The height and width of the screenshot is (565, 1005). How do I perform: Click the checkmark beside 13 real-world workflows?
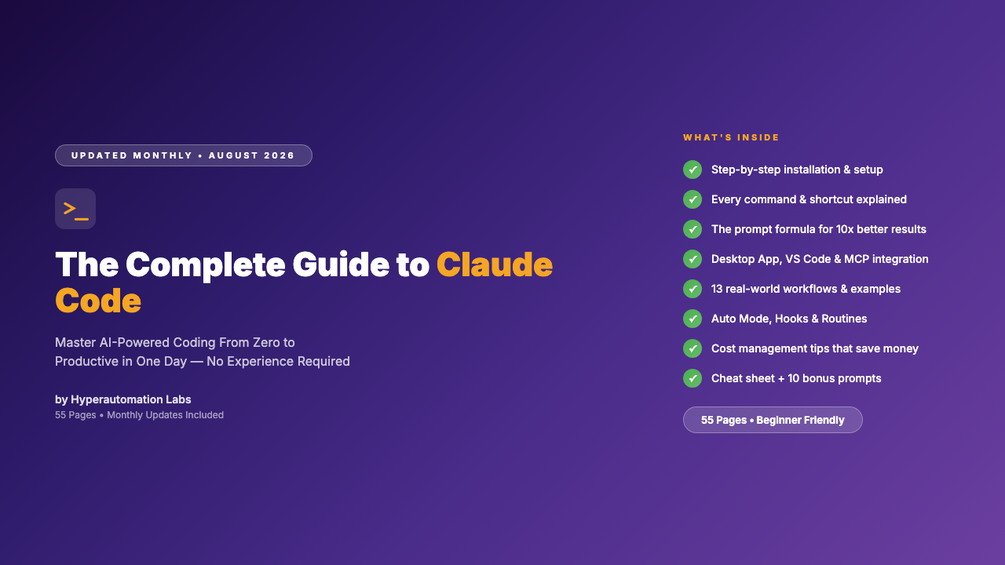692,289
